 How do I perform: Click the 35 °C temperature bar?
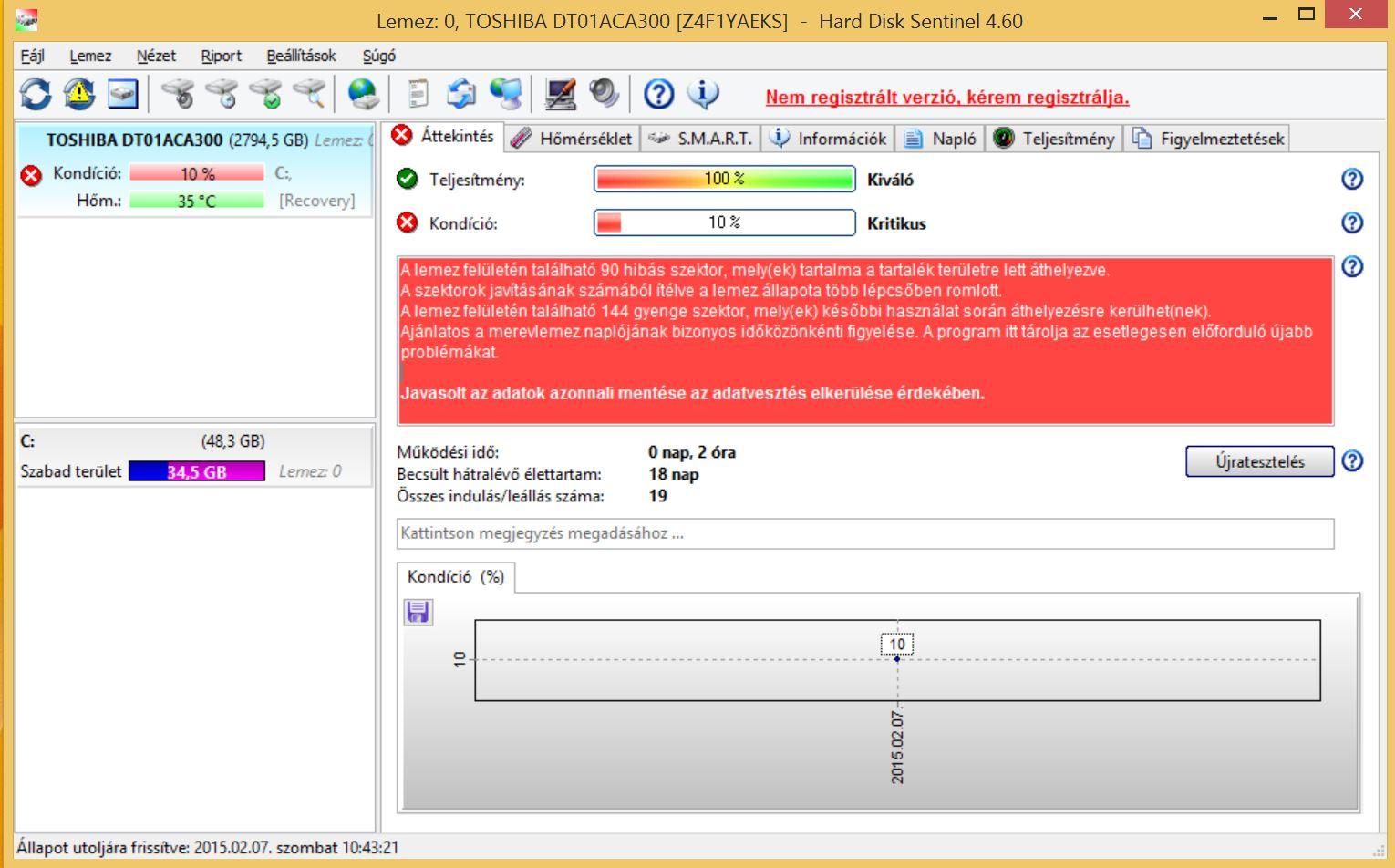[x=197, y=201]
